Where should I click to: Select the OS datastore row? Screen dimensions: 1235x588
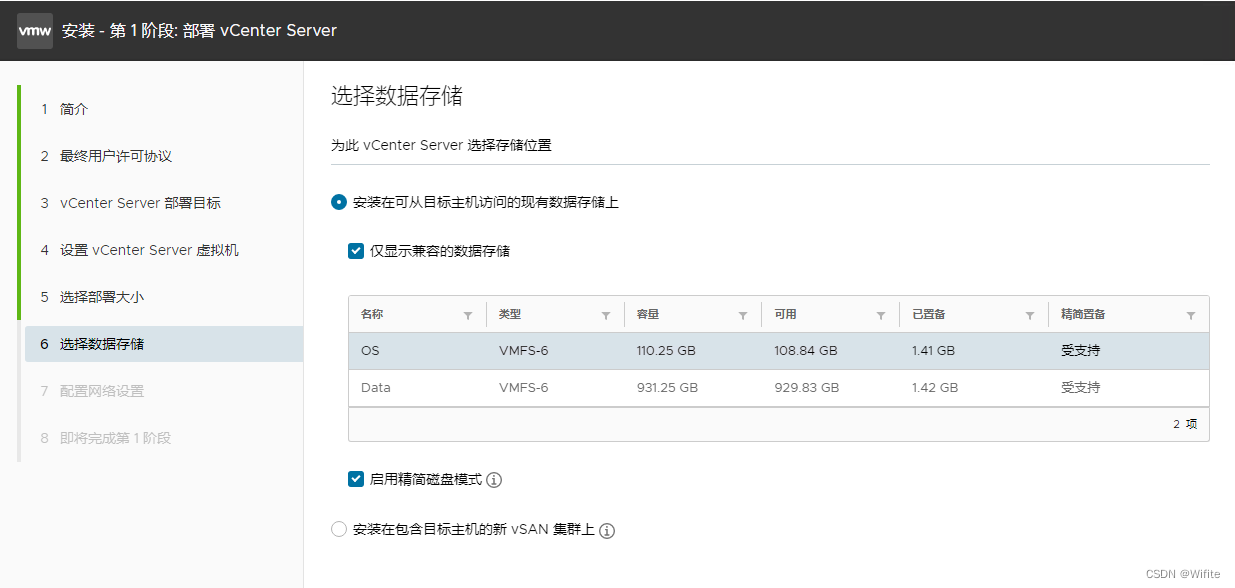[779, 351]
